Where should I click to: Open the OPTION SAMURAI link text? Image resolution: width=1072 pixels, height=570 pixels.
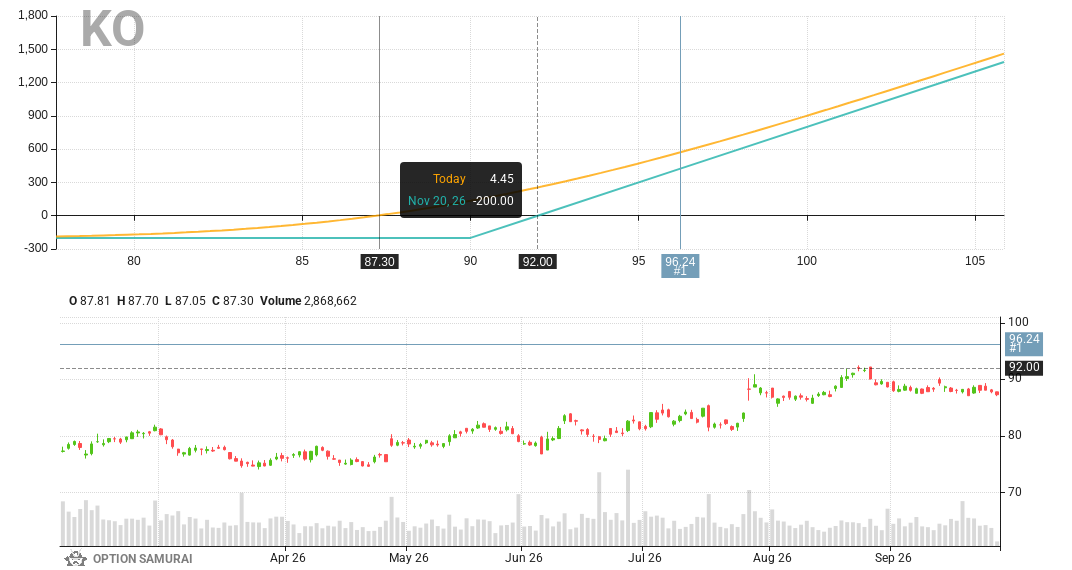142,559
